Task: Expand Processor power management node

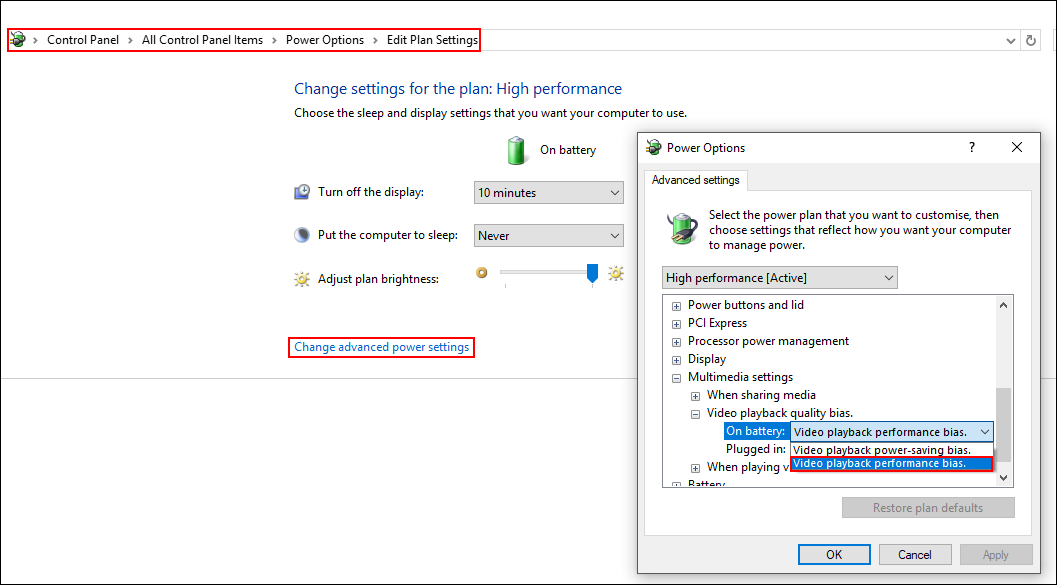Action: point(676,342)
